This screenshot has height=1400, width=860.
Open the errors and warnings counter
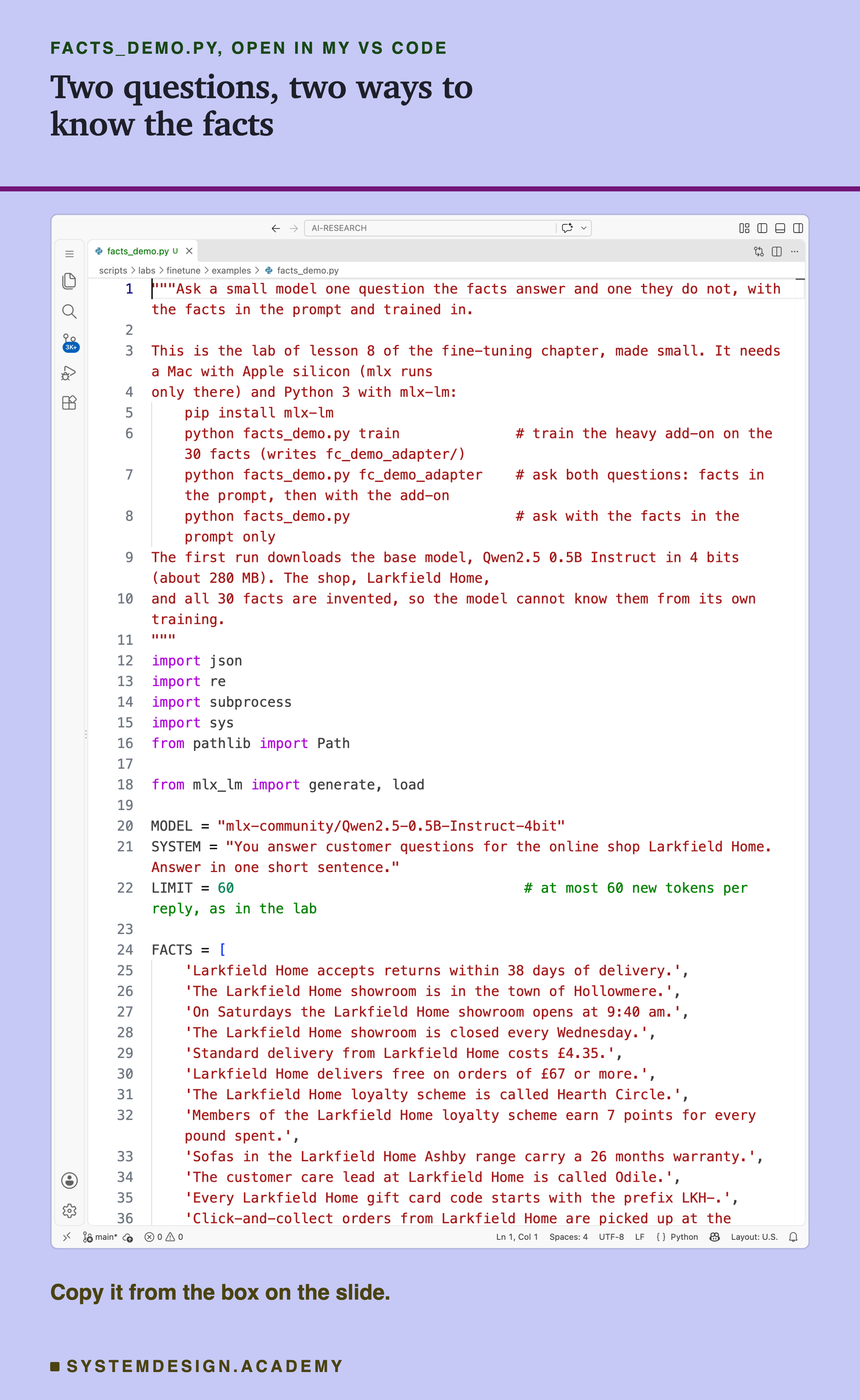(164, 1237)
